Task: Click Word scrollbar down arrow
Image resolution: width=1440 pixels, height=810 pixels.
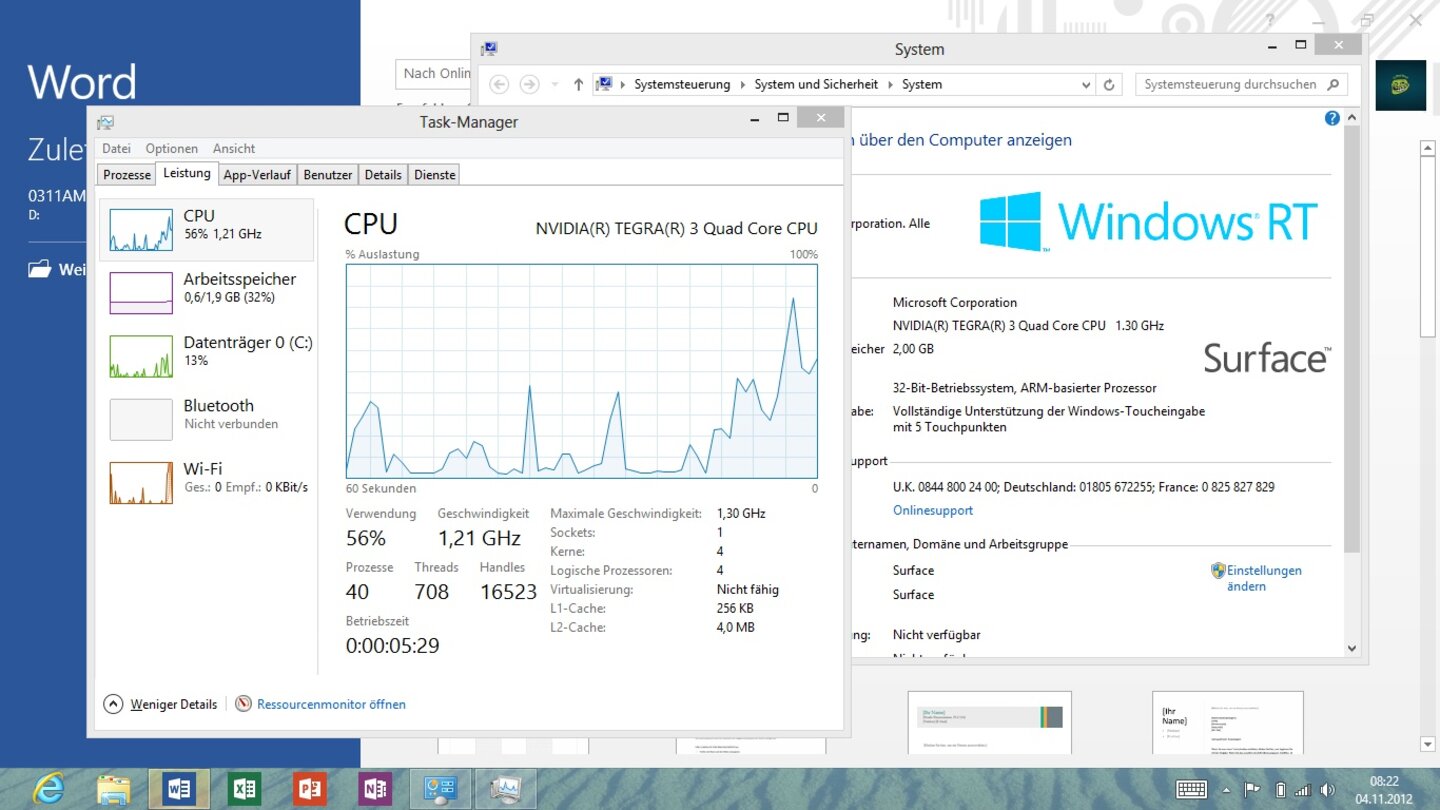Action: [x=1428, y=744]
